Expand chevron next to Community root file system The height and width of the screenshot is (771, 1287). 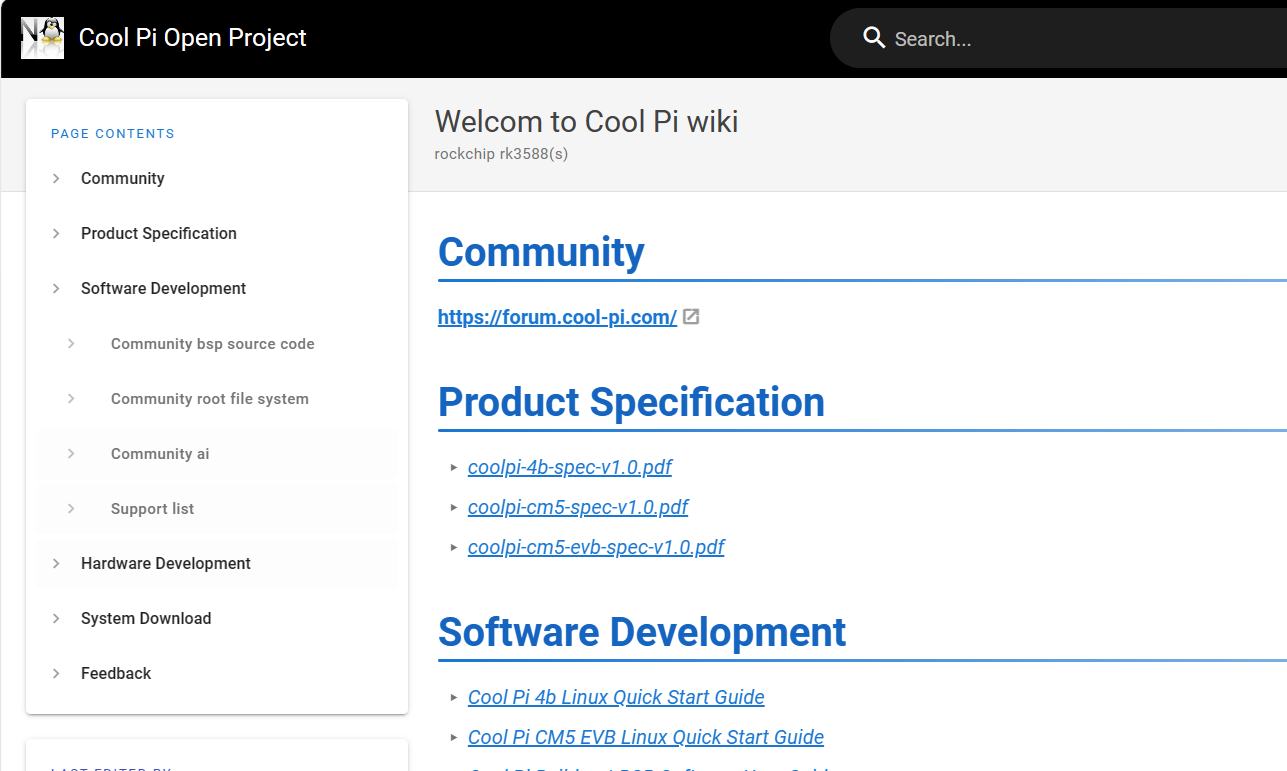point(71,398)
